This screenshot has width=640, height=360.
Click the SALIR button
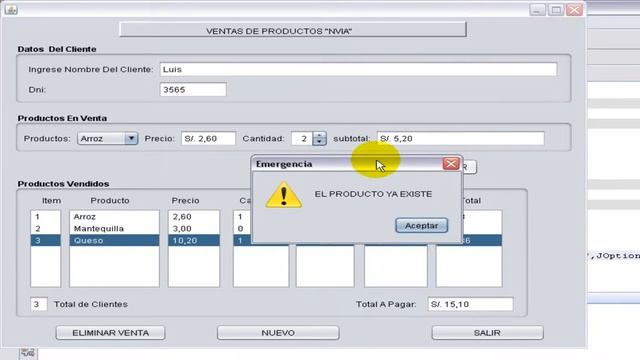[487, 333]
